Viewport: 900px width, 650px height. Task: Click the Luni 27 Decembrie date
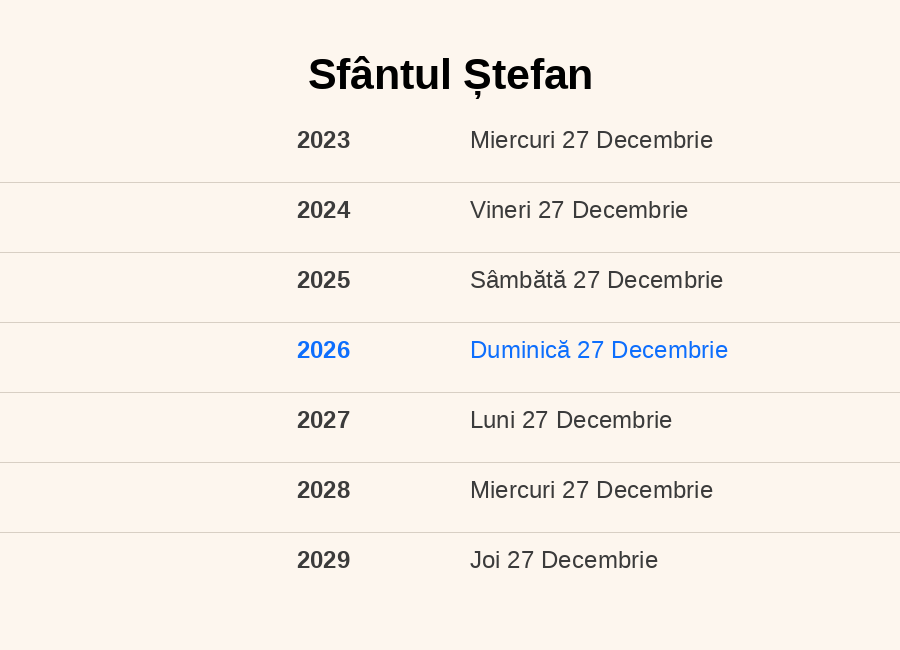571,420
